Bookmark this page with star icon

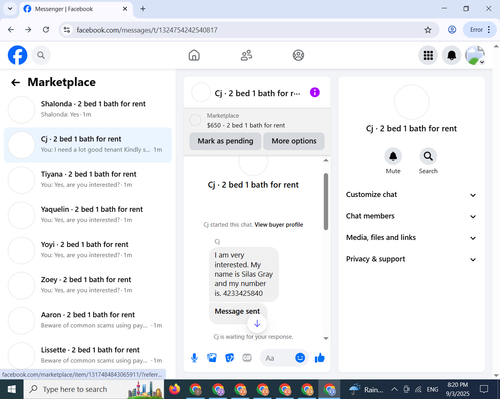coord(428,30)
